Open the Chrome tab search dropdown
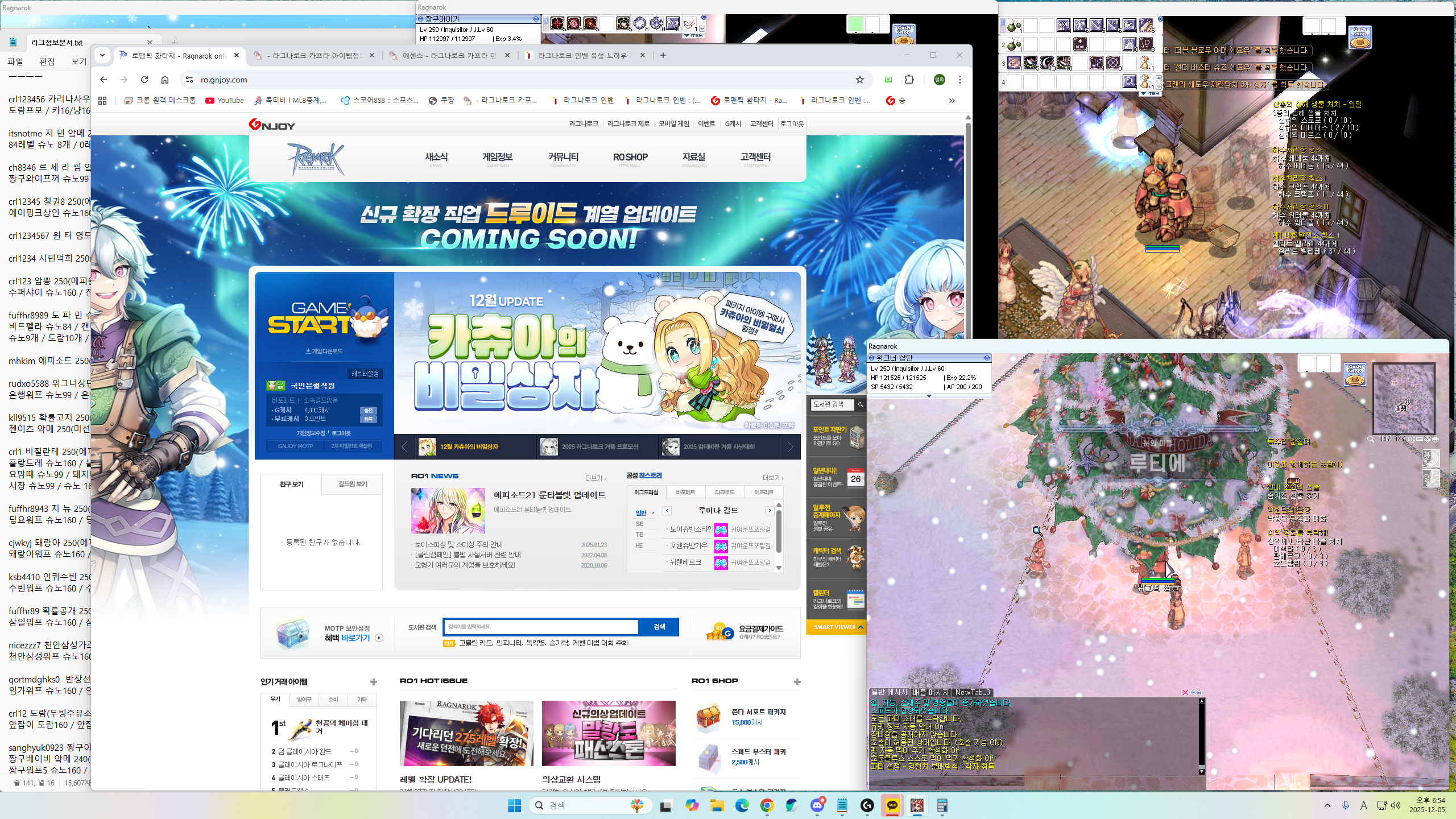 (x=102, y=55)
